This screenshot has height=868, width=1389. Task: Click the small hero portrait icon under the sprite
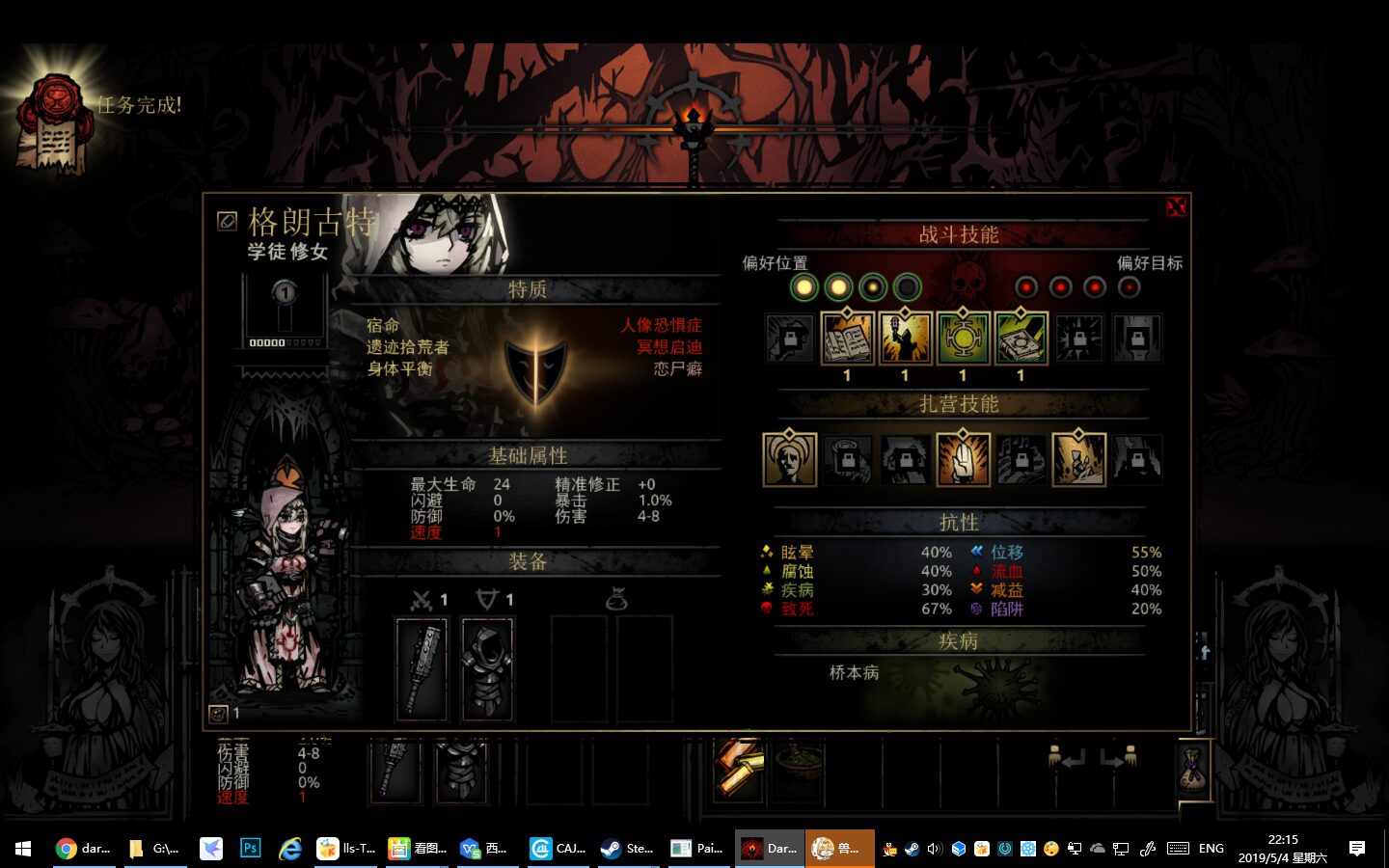(218, 714)
